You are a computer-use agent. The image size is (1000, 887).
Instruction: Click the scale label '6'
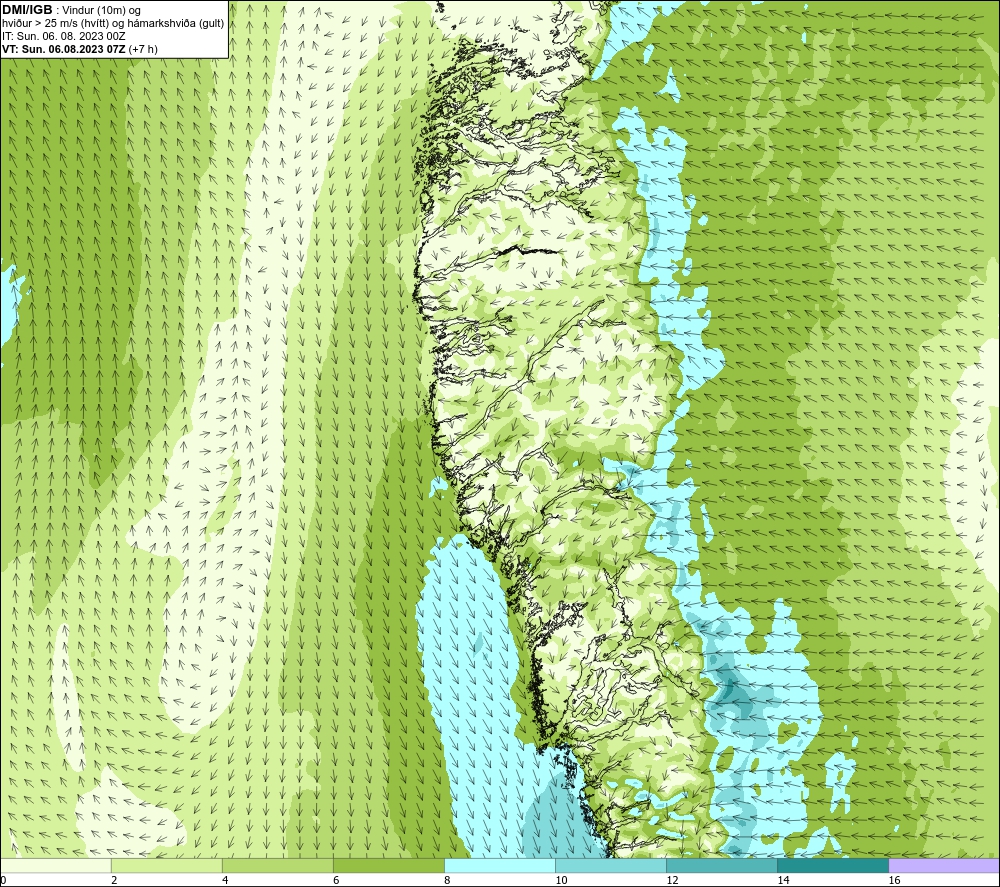(x=336, y=880)
